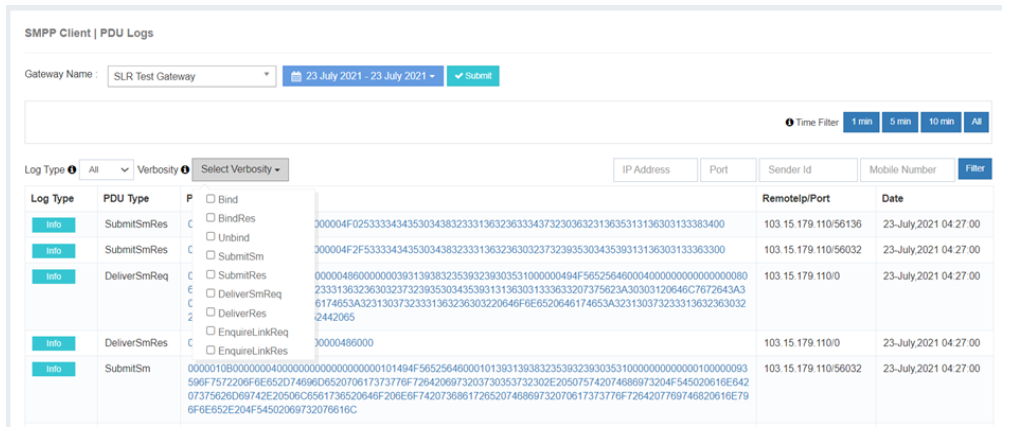1022x437 pixels.
Task: Focus the Sender Id field
Action: (808, 170)
